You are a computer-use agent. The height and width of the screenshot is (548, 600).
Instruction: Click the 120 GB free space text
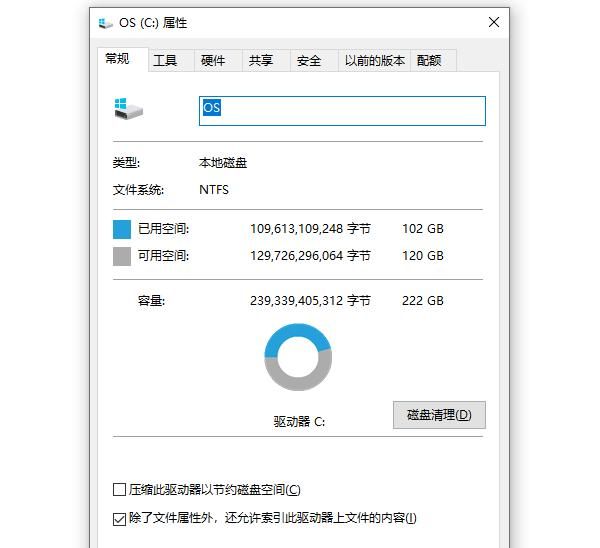tap(423, 256)
